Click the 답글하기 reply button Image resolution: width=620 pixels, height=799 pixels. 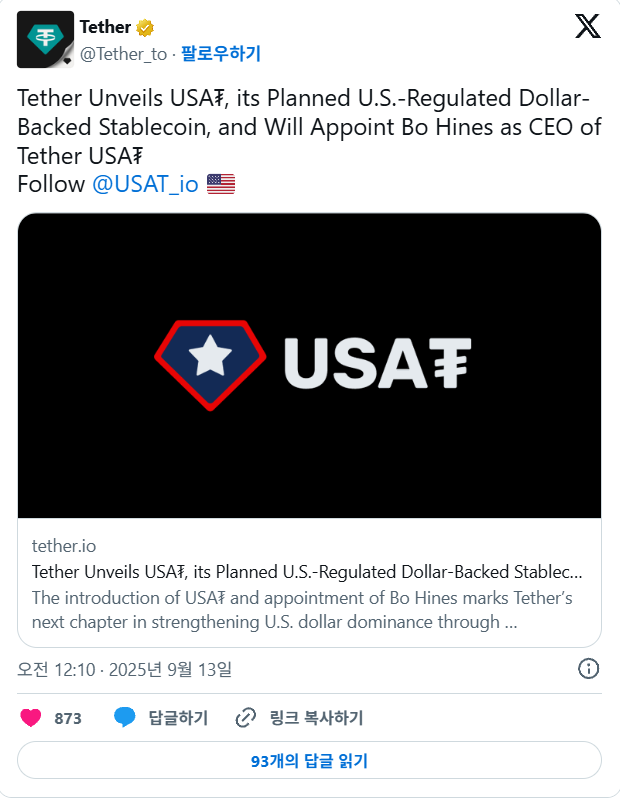(178, 718)
